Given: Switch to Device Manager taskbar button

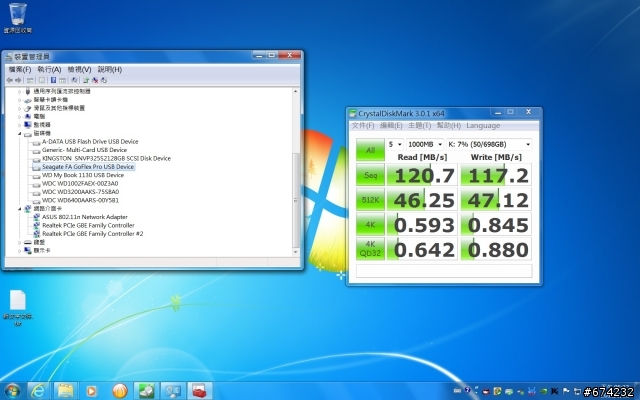Looking at the screenshot, I should point(173,391).
